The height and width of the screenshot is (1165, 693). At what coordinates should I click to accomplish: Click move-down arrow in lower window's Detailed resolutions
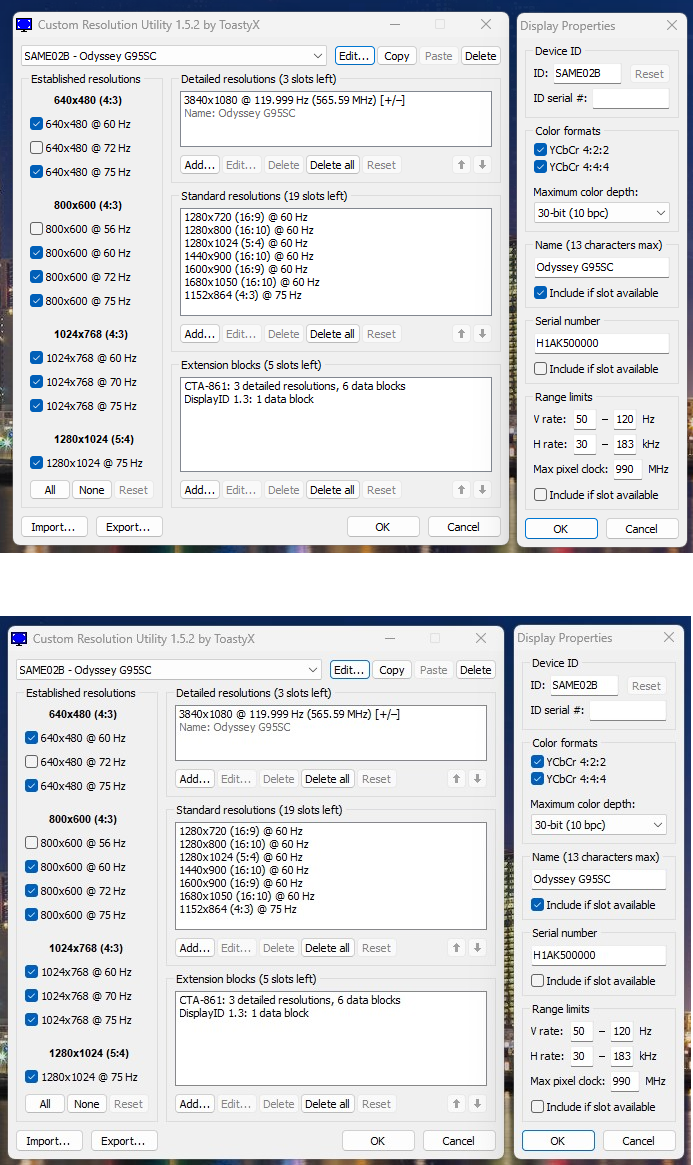pyautogui.click(x=477, y=779)
